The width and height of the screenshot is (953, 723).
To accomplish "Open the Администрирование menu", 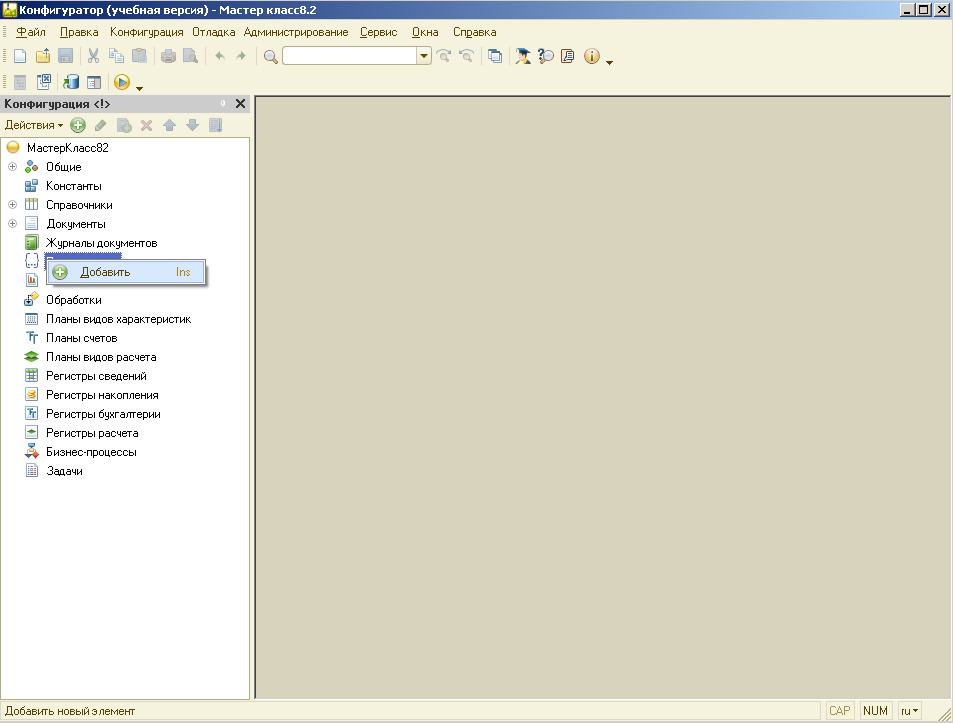I will click(296, 32).
